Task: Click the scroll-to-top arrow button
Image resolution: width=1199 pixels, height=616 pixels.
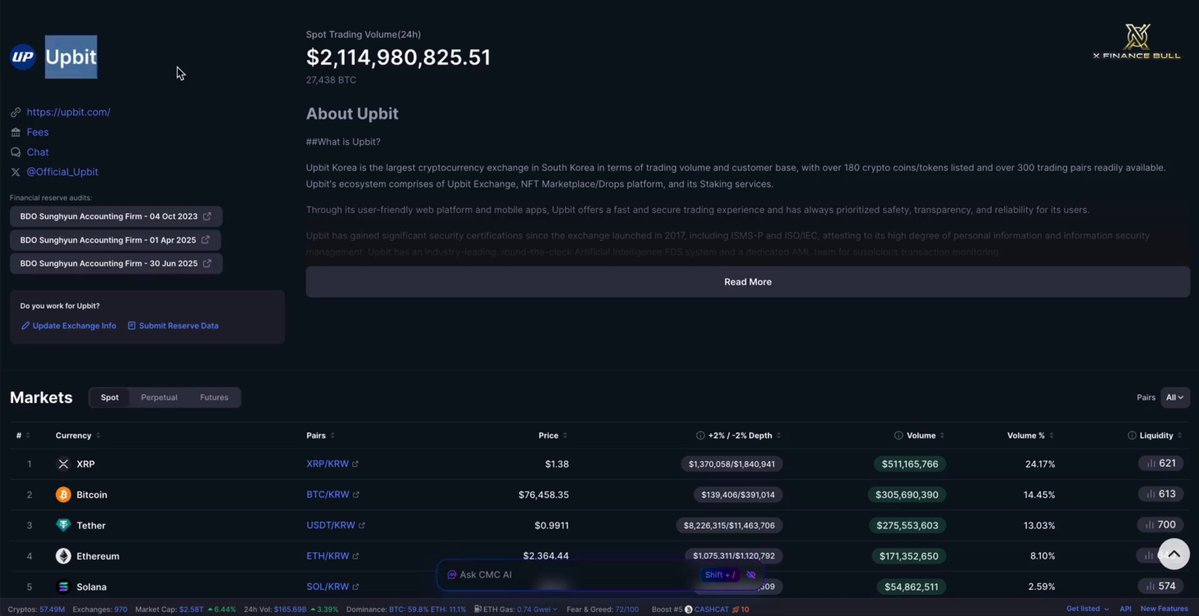Action: (1174, 554)
